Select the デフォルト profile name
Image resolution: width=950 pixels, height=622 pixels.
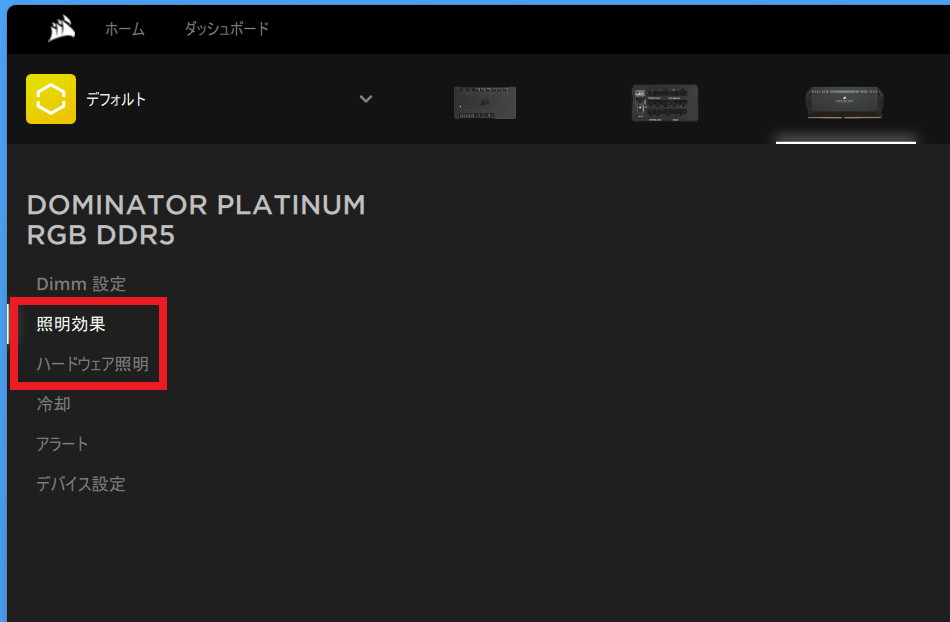pyautogui.click(x=116, y=99)
